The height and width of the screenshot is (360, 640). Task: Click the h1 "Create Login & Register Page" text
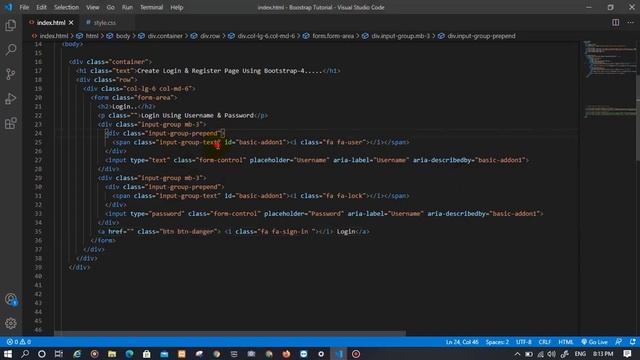(229, 71)
